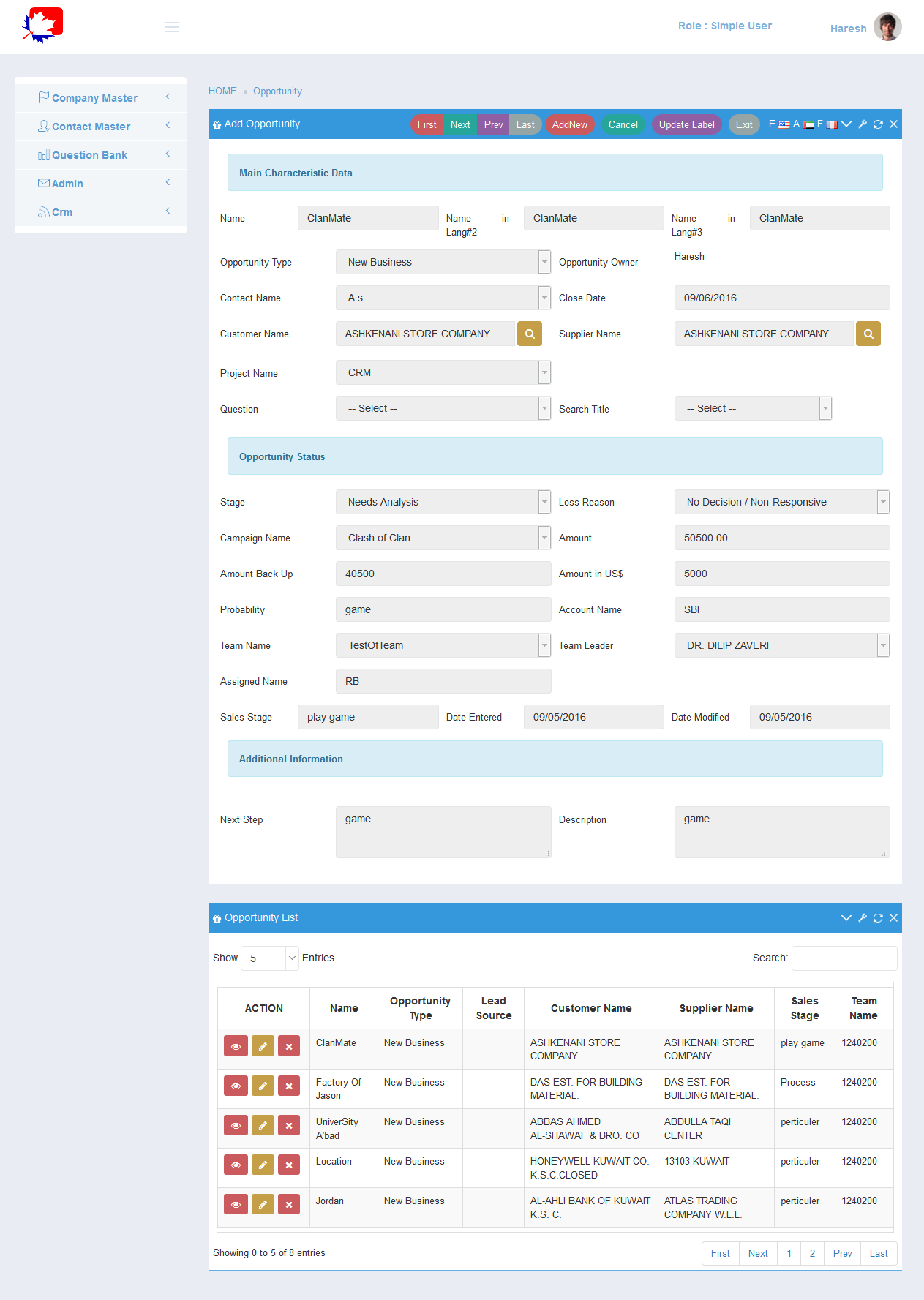
Task: Collapse the Opportunity List panel
Action: 846,918
